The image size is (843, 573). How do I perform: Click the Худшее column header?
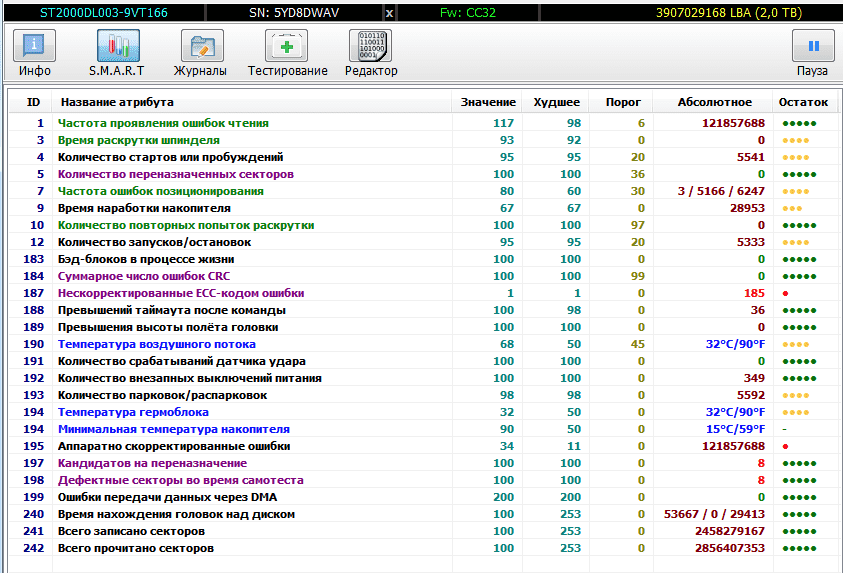tap(556, 102)
